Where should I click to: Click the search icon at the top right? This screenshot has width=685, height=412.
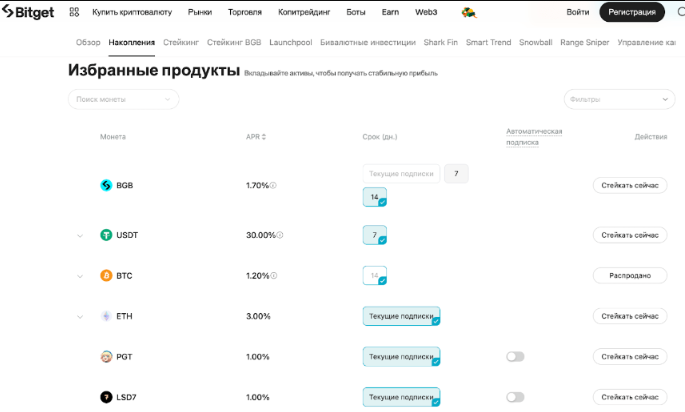(681, 12)
